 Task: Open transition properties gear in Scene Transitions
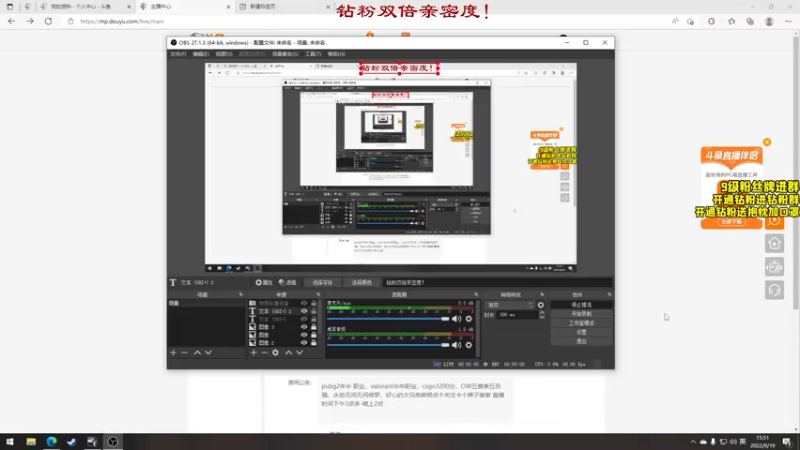coord(541,305)
